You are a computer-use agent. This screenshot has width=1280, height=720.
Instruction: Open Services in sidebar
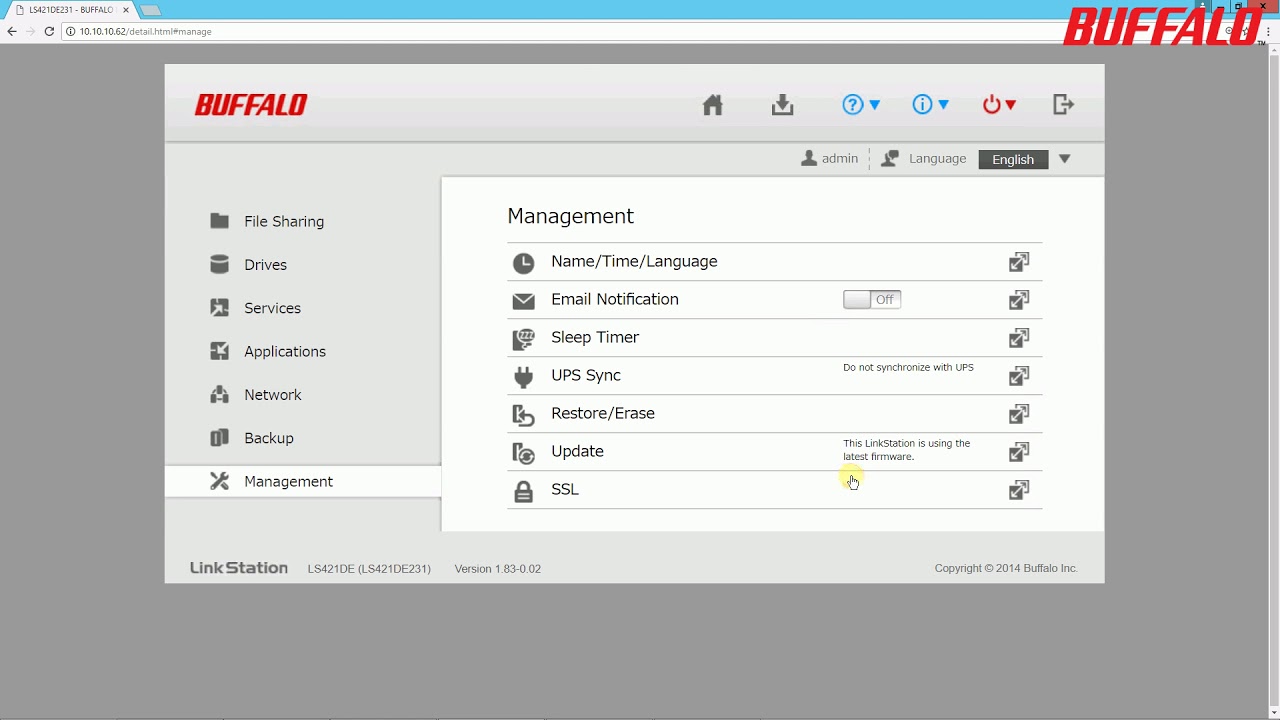[x=303, y=308]
